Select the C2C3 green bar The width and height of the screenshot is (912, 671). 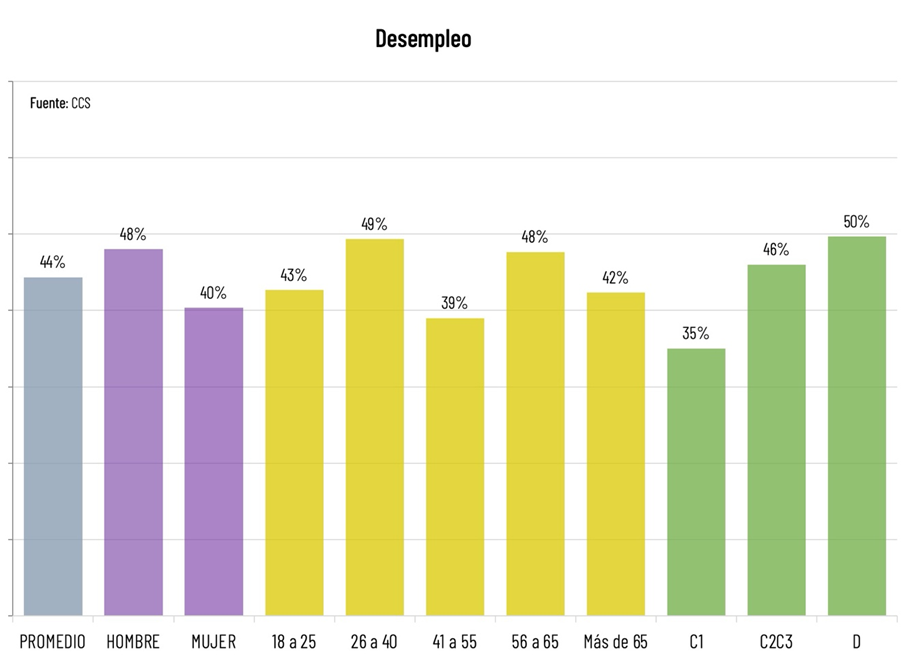click(776, 440)
